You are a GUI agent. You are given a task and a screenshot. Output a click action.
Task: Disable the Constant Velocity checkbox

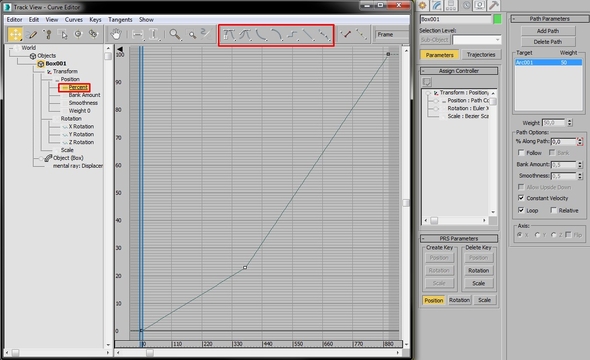tap(521, 198)
